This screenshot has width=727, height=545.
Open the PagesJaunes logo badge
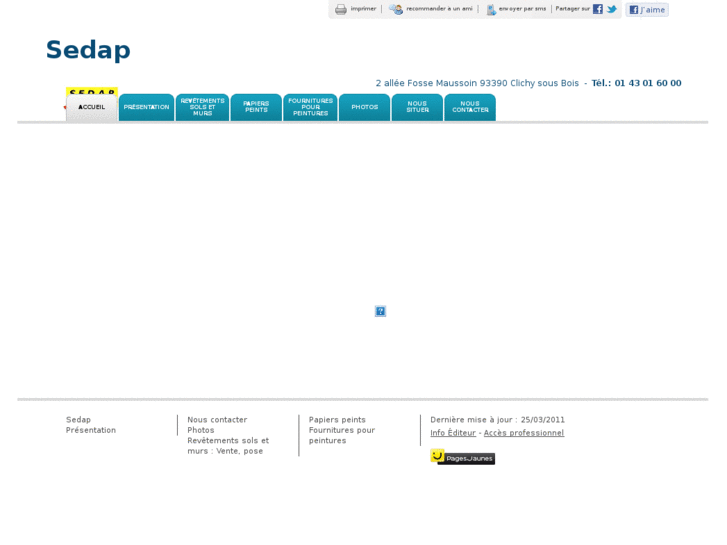tap(462, 457)
